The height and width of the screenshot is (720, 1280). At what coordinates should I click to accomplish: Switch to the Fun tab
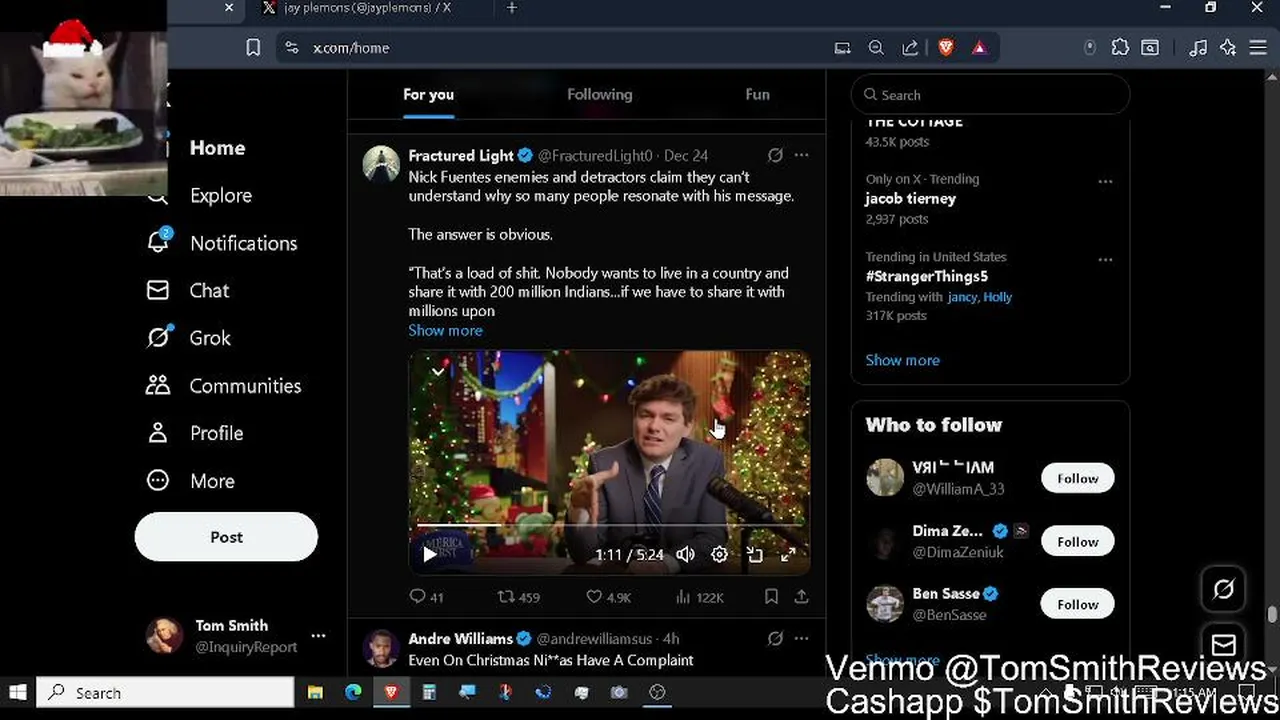click(757, 94)
